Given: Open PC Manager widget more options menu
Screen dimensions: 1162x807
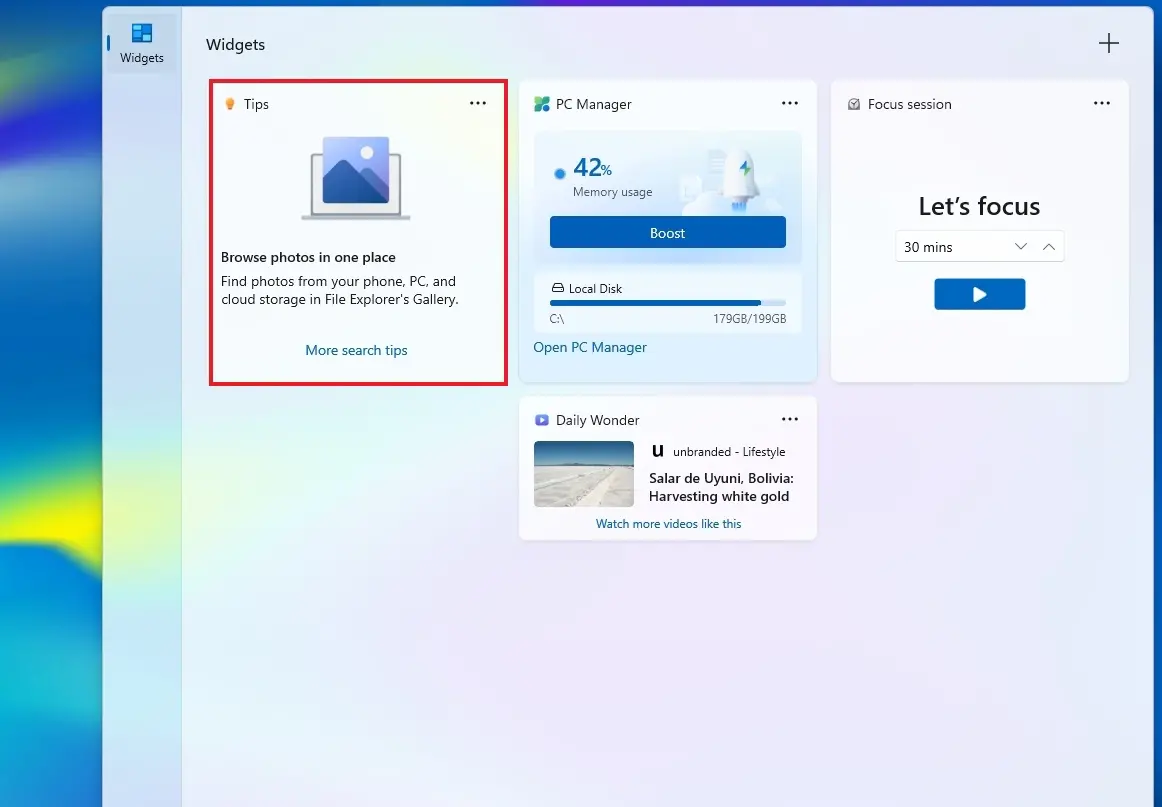Looking at the screenshot, I should 790,103.
